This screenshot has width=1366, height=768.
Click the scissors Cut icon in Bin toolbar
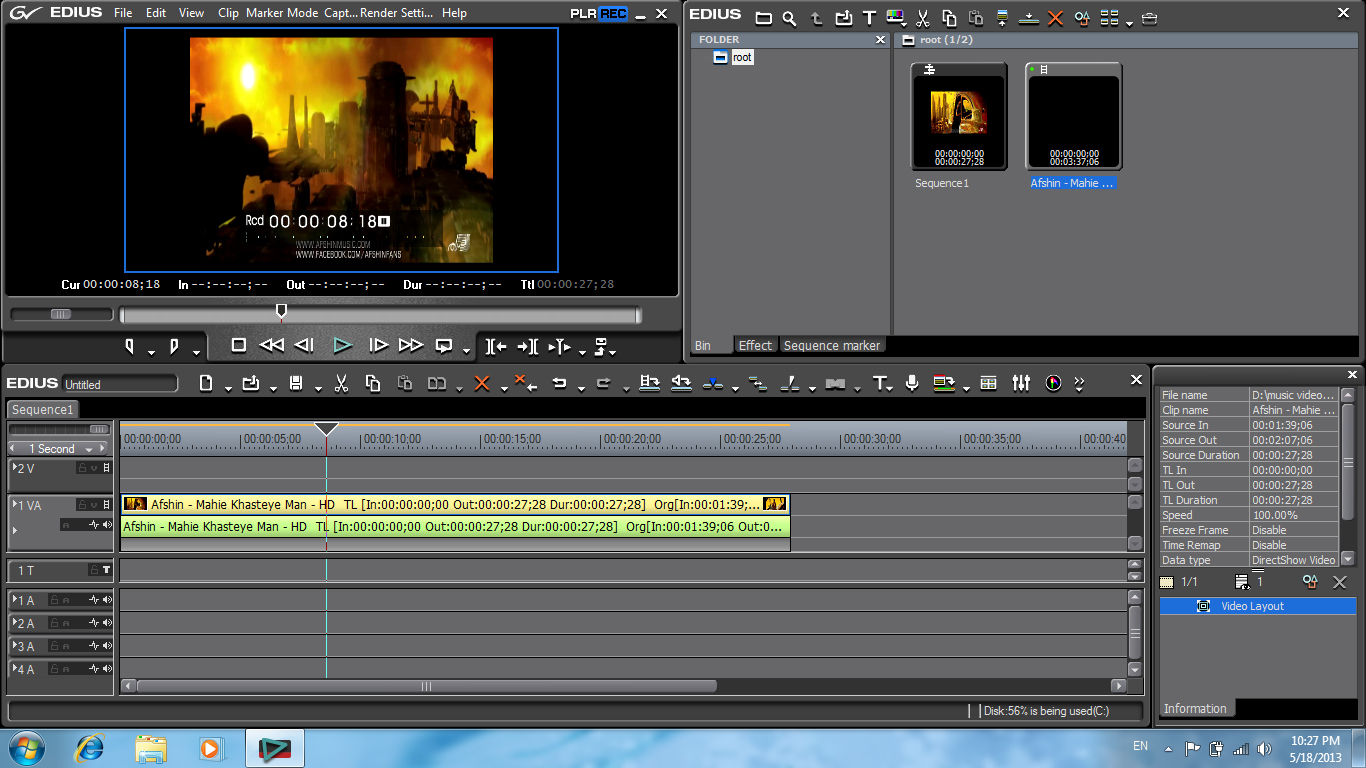(922, 18)
